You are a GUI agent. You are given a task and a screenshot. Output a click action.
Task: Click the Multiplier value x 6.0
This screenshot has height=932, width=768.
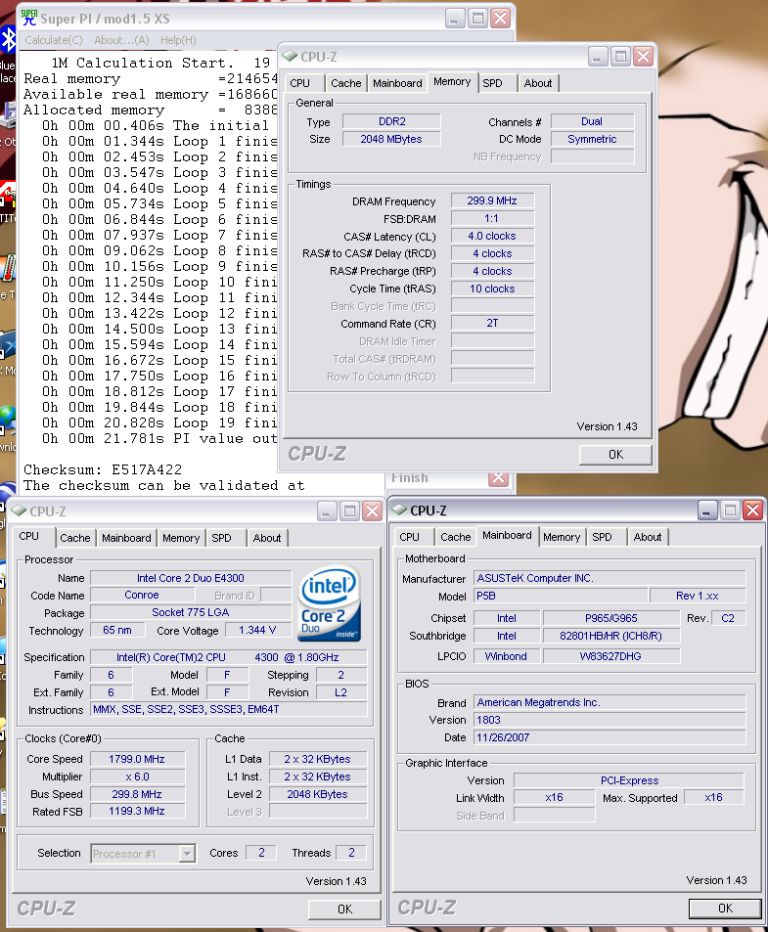137,776
